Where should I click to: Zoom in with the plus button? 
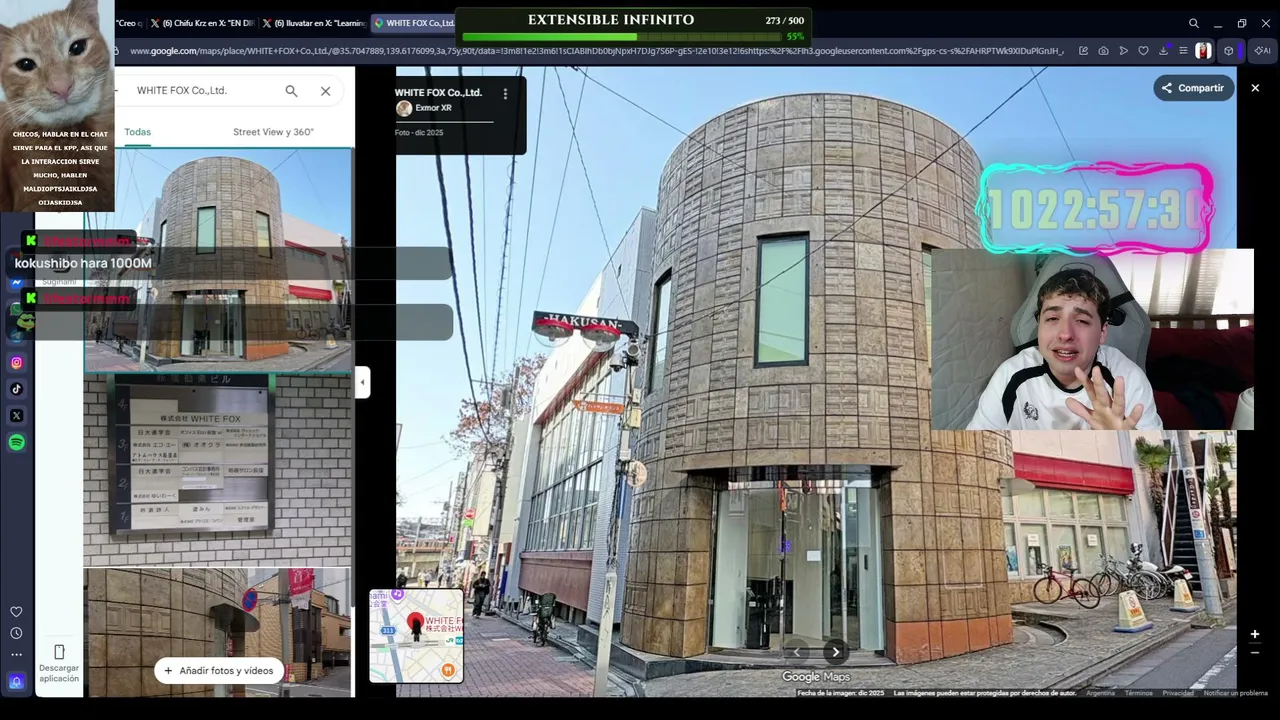1254,634
